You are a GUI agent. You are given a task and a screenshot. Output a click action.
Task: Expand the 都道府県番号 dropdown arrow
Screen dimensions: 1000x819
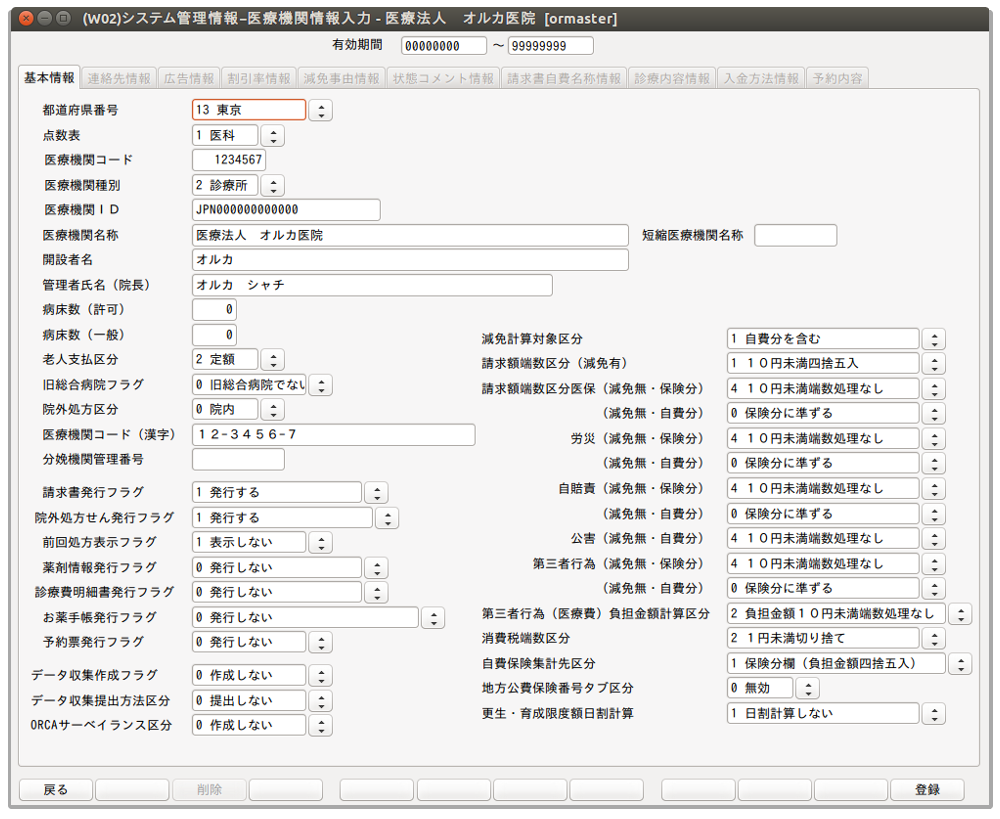tap(321, 110)
